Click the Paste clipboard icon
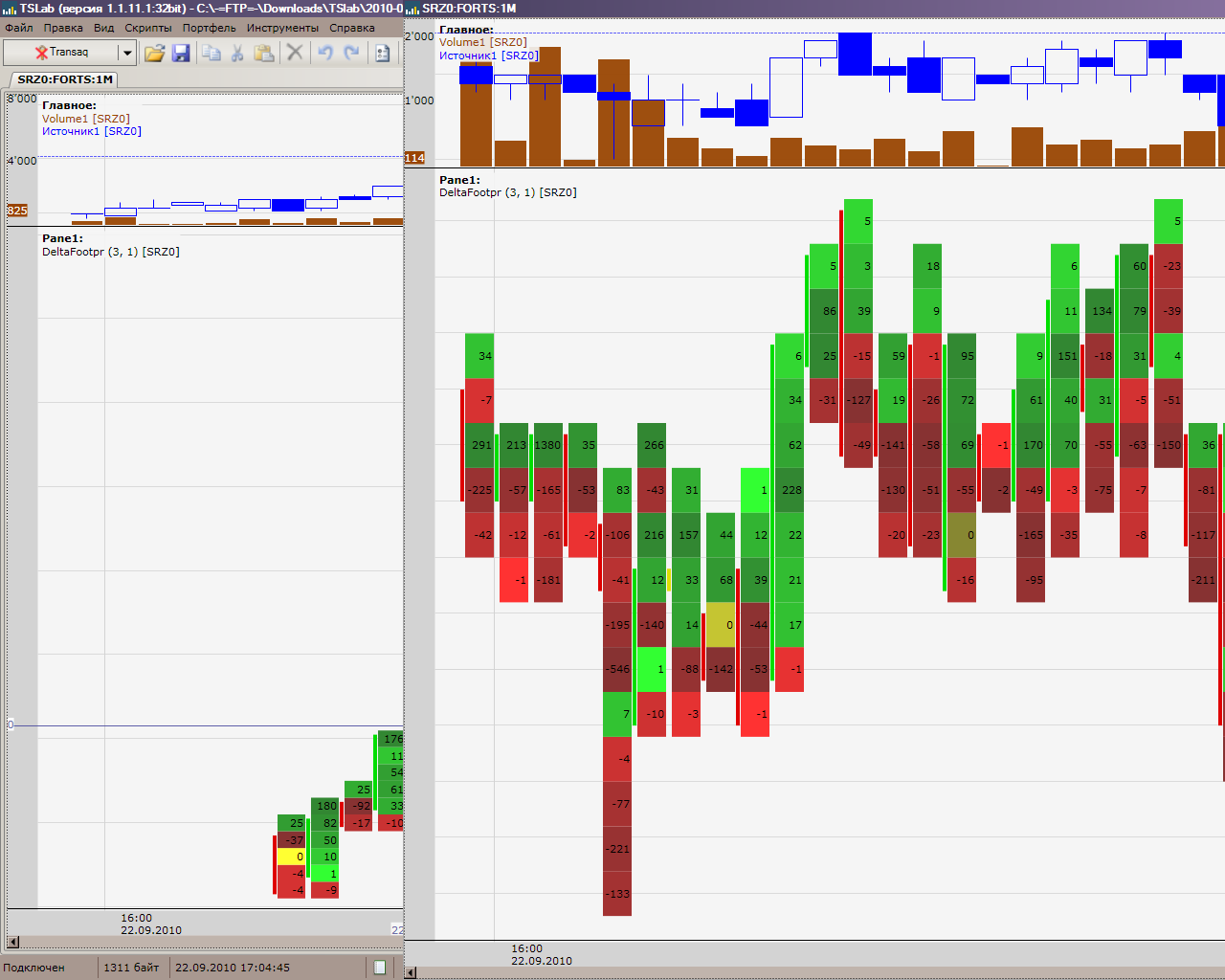This screenshot has height=980, width=1225. pyautogui.click(x=264, y=53)
